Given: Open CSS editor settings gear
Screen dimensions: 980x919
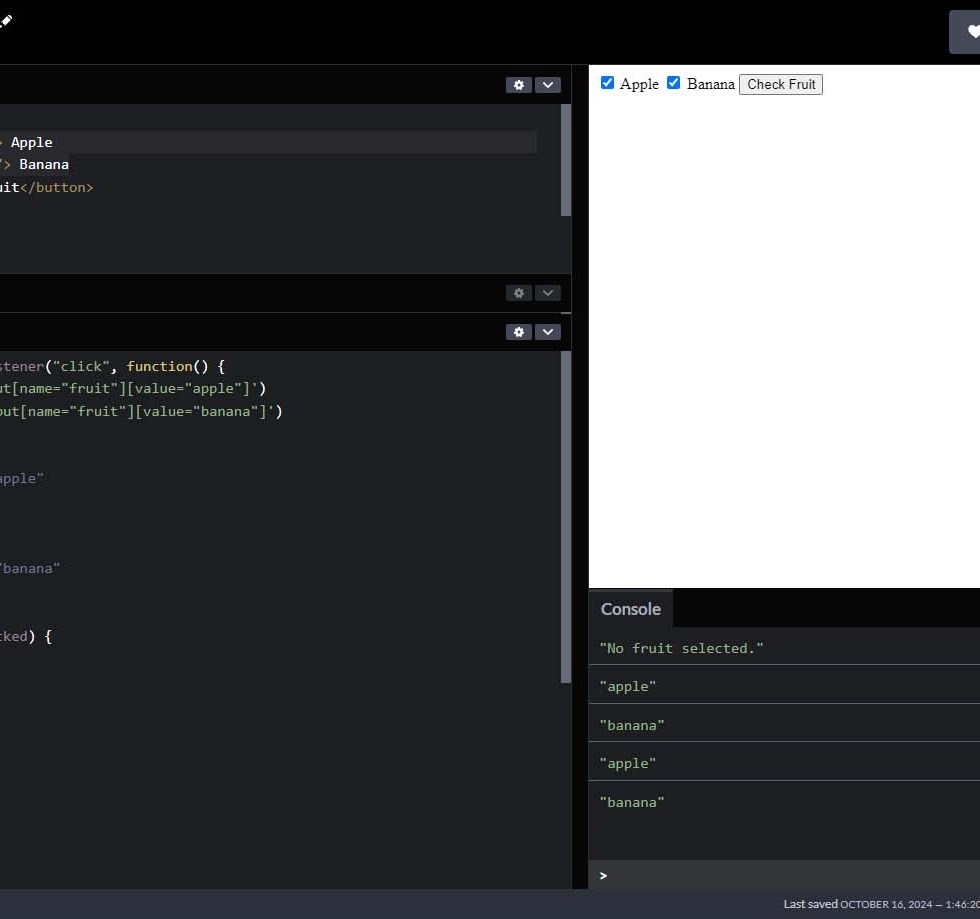Looking at the screenshot, I should (518, 293).
